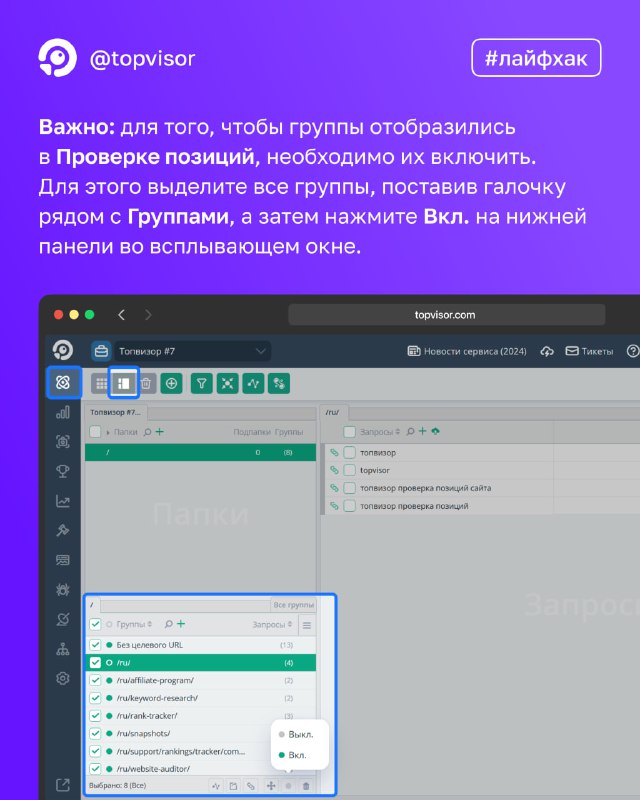Select the Топвизор #7... folders tab
This screenshot has width=640, height=800.
pyautogui.click(x=116, y=412)
